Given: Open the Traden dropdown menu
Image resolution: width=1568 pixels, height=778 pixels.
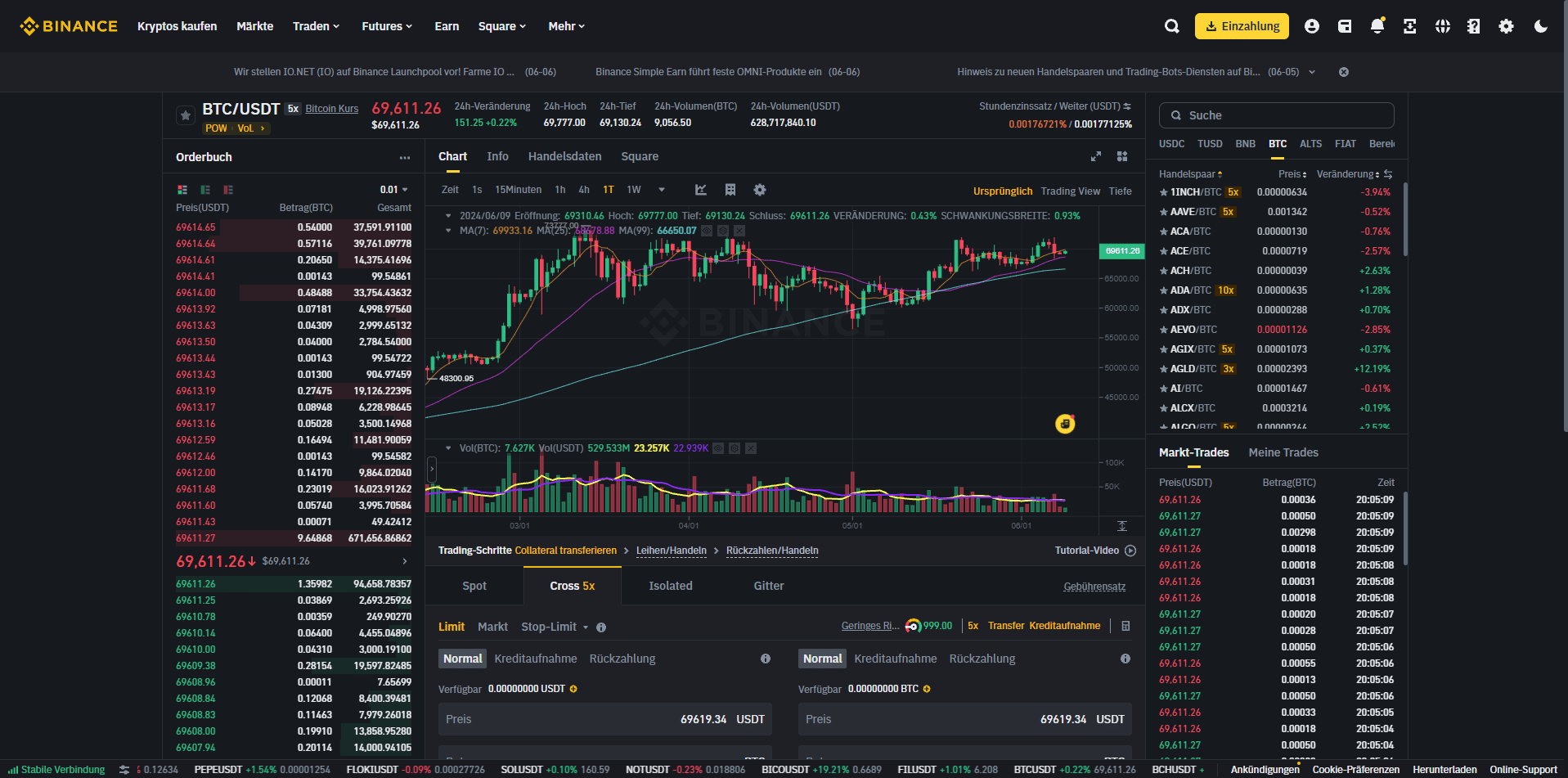Looking at the screenshot, I should coord(316,26).
